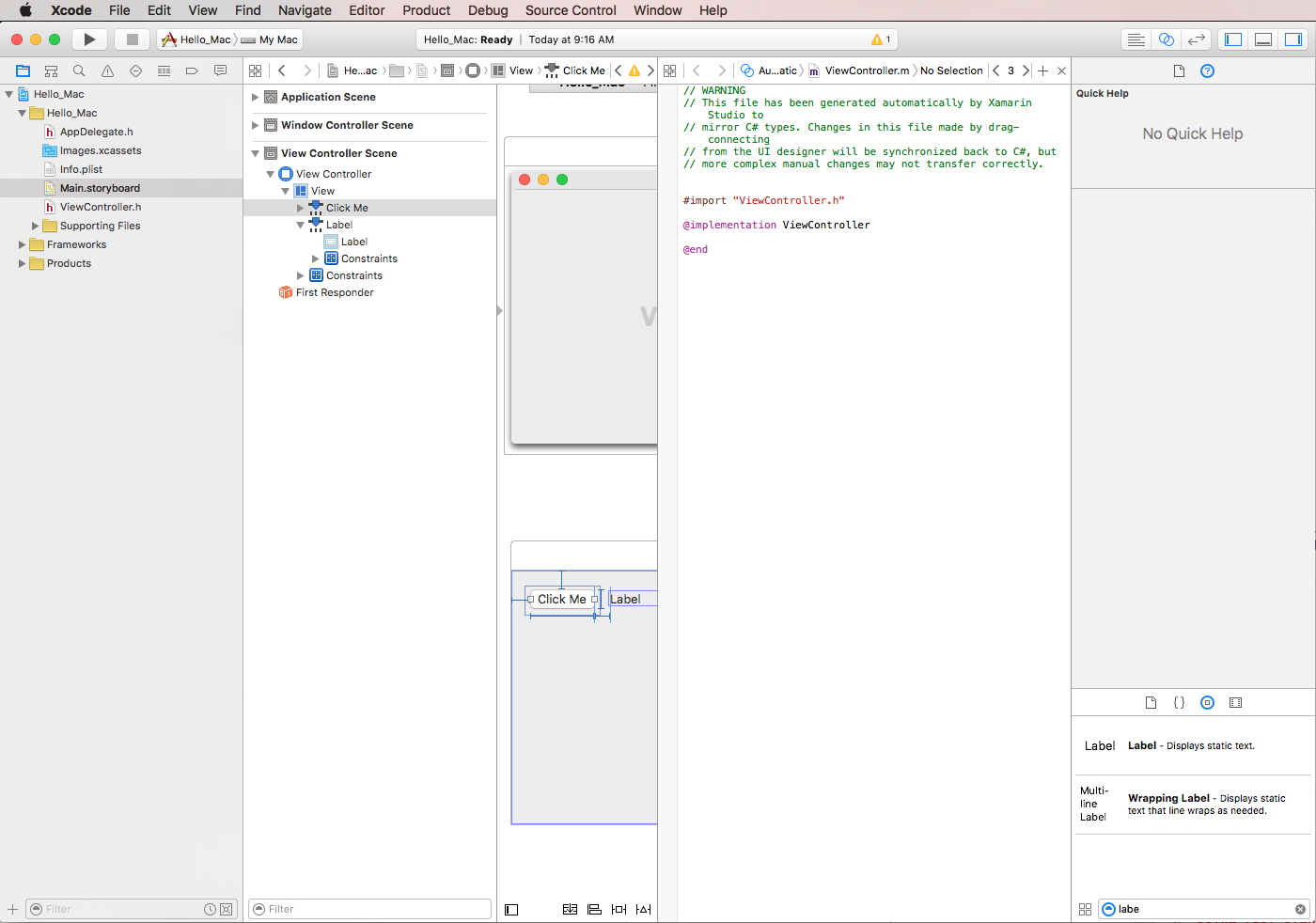This screenshot has height=923, width=1316.
Task: Open the Quick Help inspector icon
Action: click(x=1207, y=70)
